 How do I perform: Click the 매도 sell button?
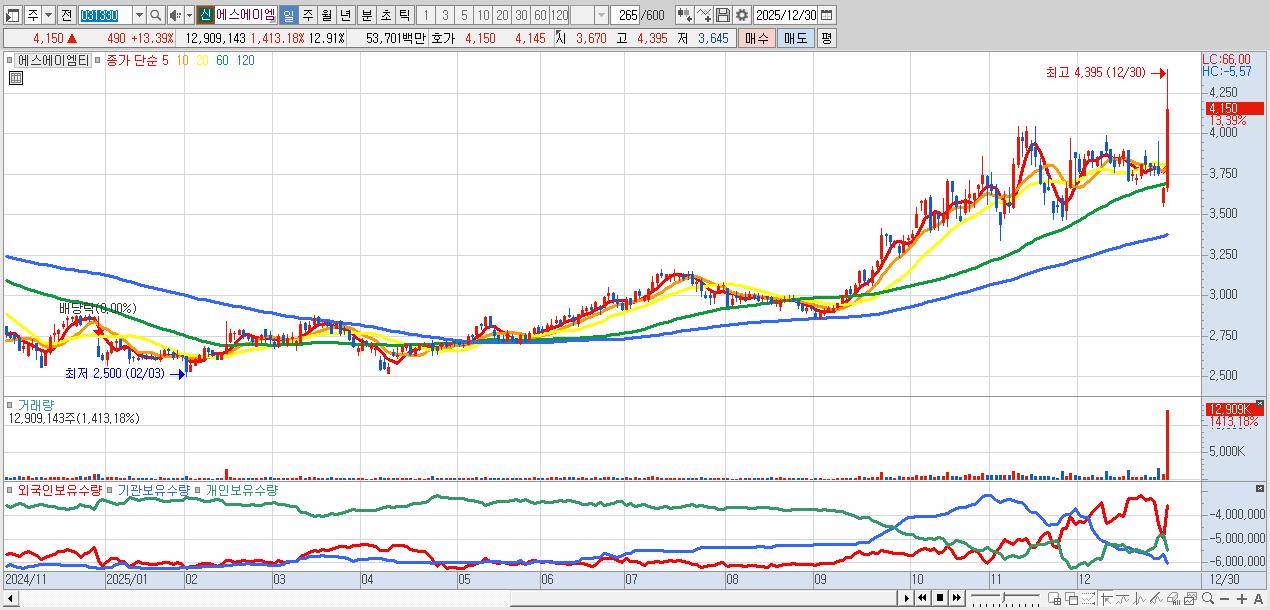click(795, 38)
